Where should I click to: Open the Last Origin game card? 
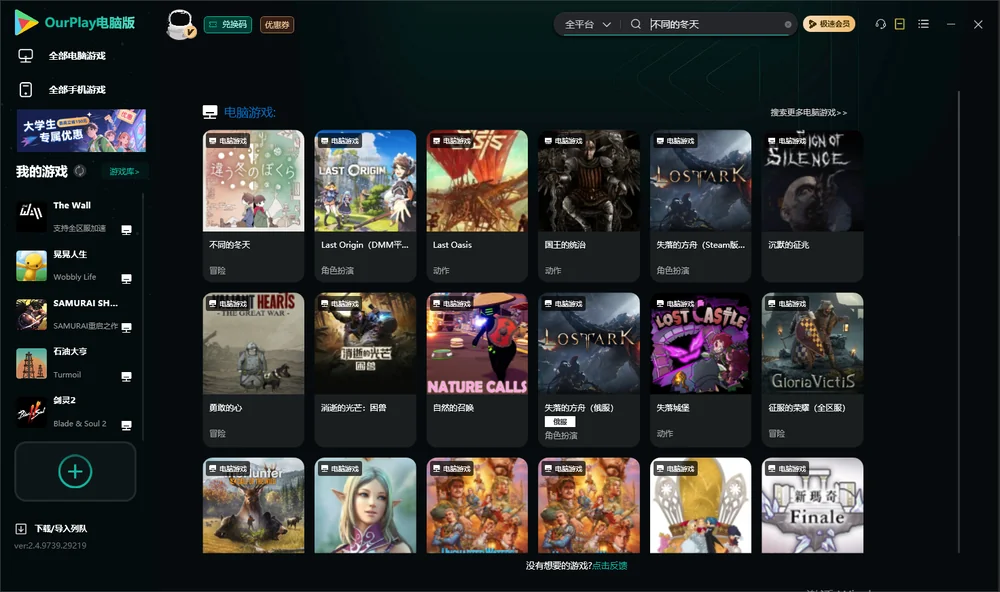tap(365, 205)
